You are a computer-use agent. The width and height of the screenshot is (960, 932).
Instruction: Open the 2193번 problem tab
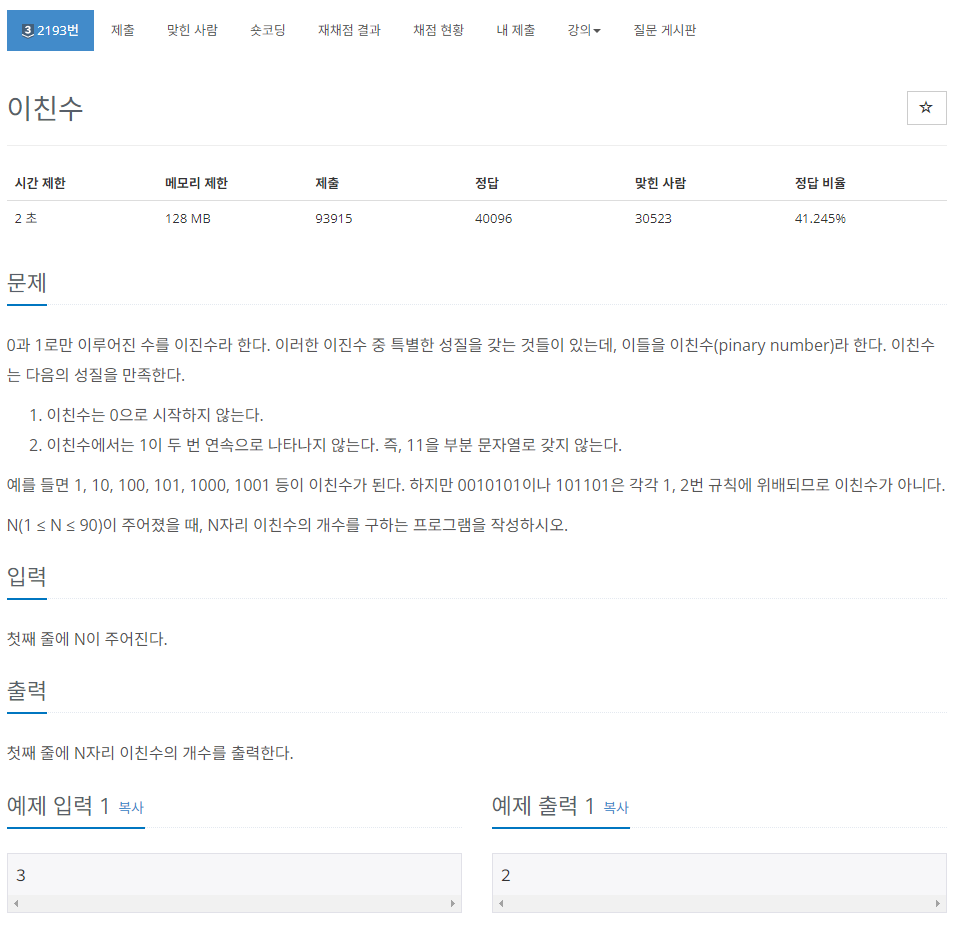[x=50, y=31]
